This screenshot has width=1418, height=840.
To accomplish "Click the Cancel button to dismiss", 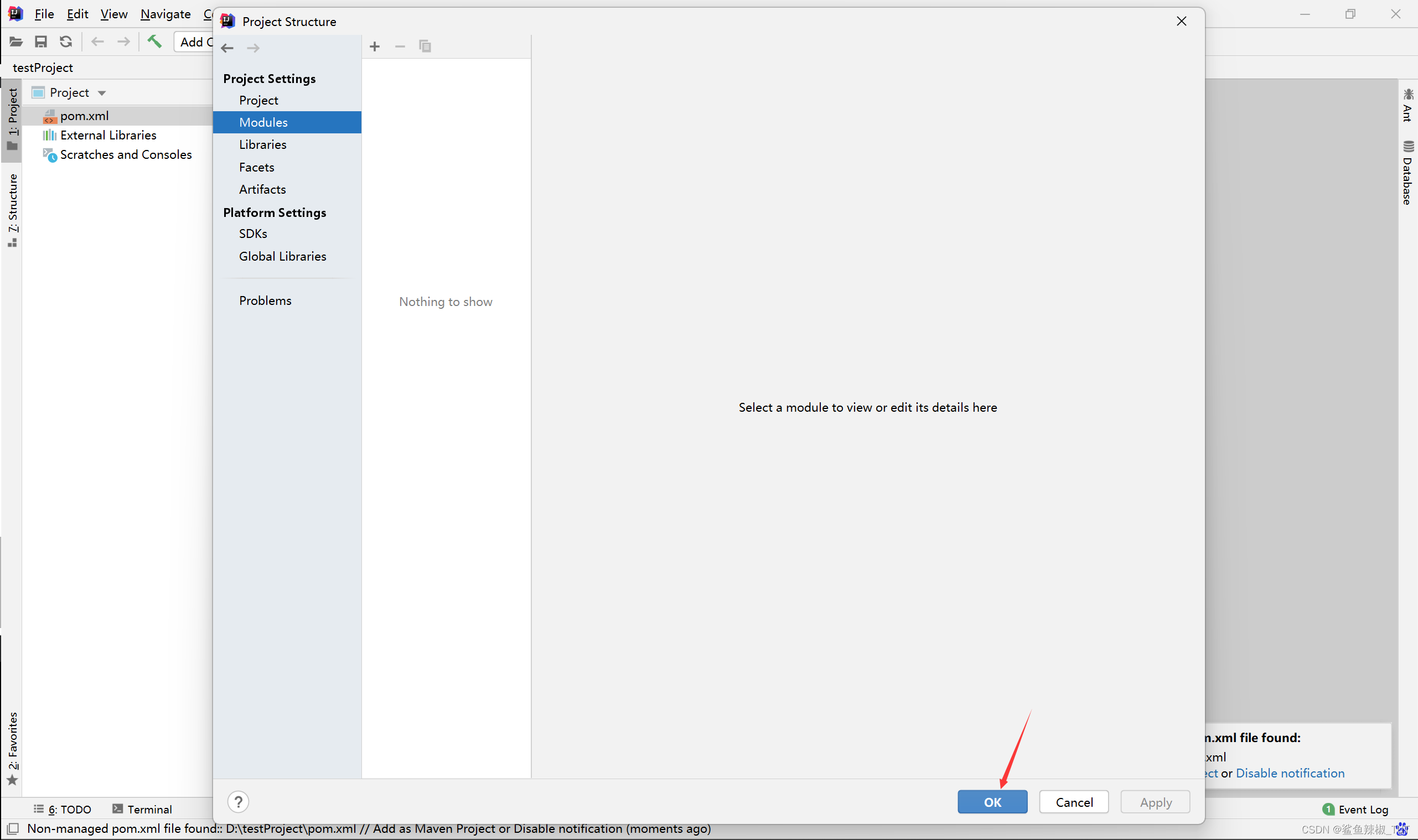I will pyautogui.click(x=1075, y=801).
